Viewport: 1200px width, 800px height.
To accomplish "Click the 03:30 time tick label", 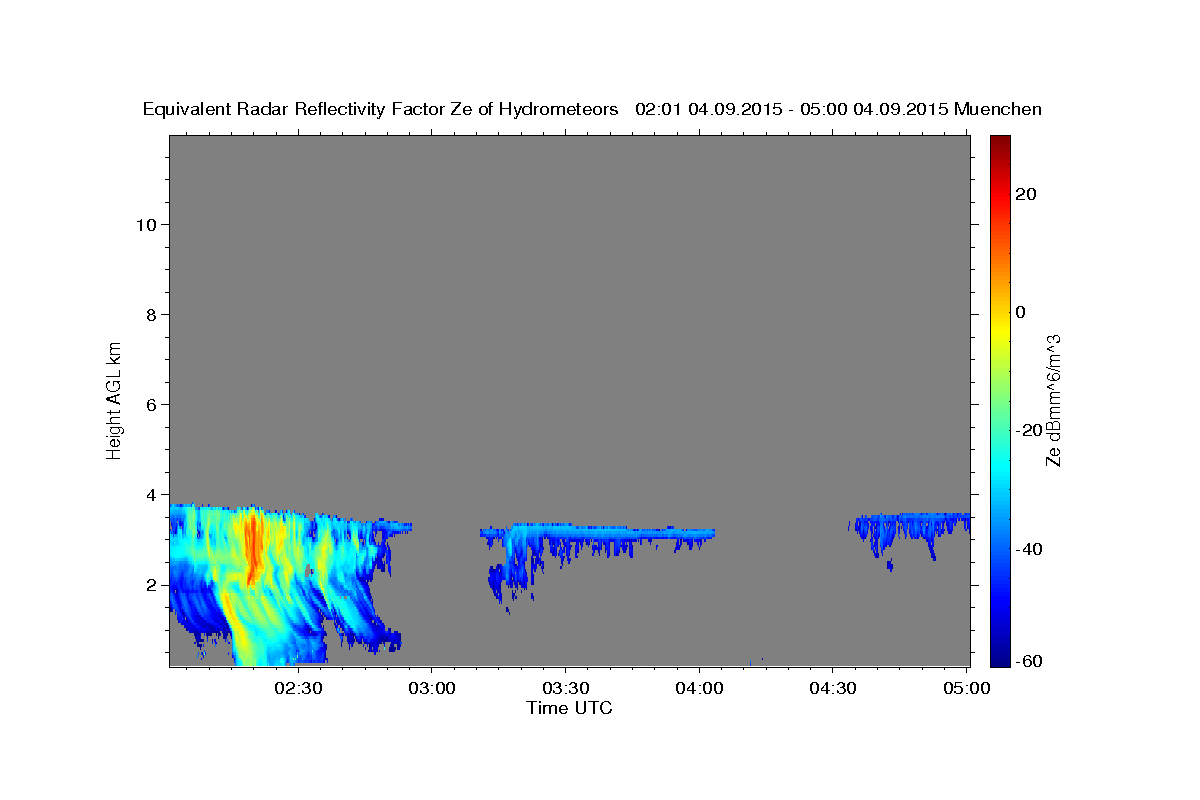I will click(x=565, y=689).
